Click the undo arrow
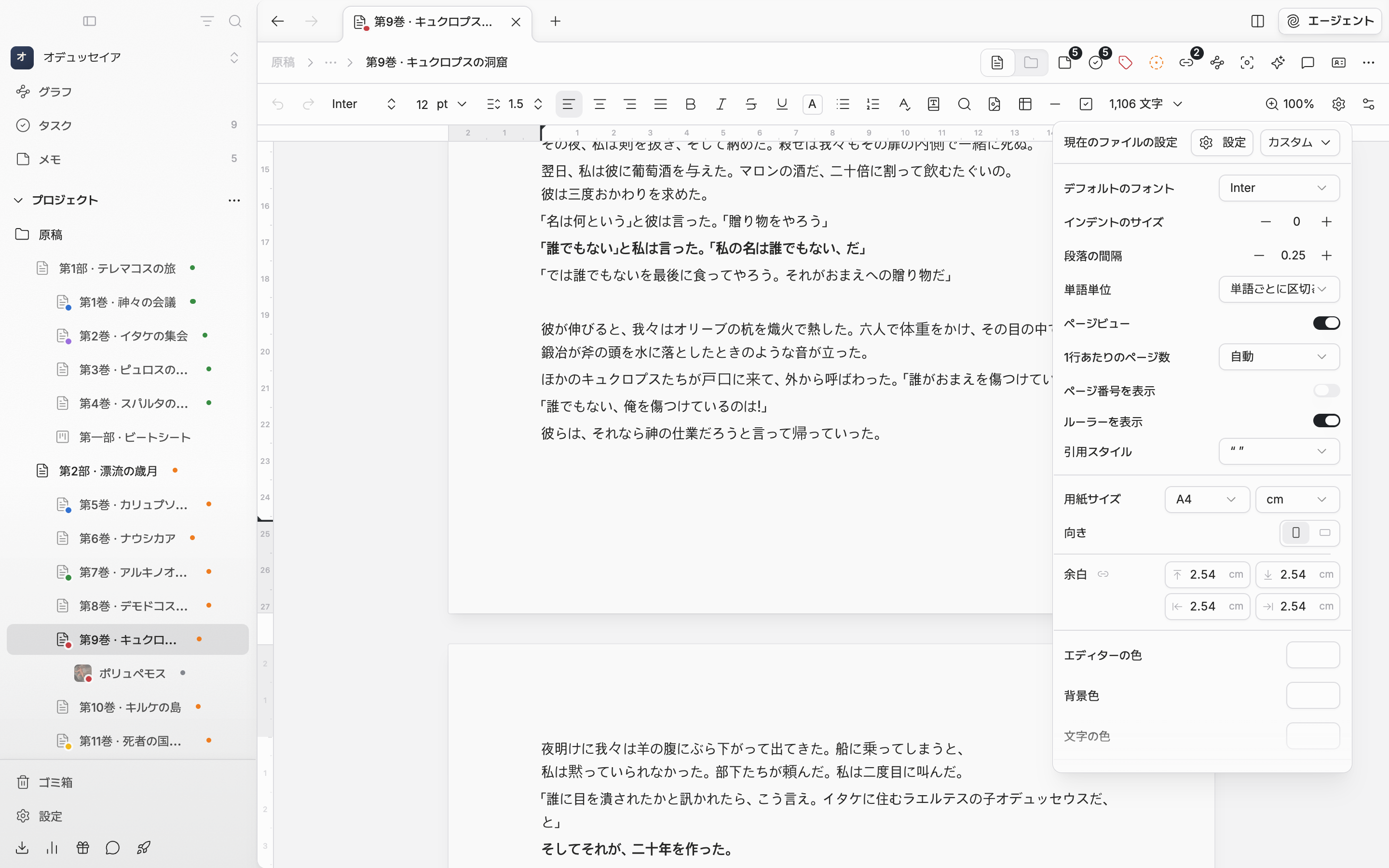The image size is (1389, 868). click(278, 104)
